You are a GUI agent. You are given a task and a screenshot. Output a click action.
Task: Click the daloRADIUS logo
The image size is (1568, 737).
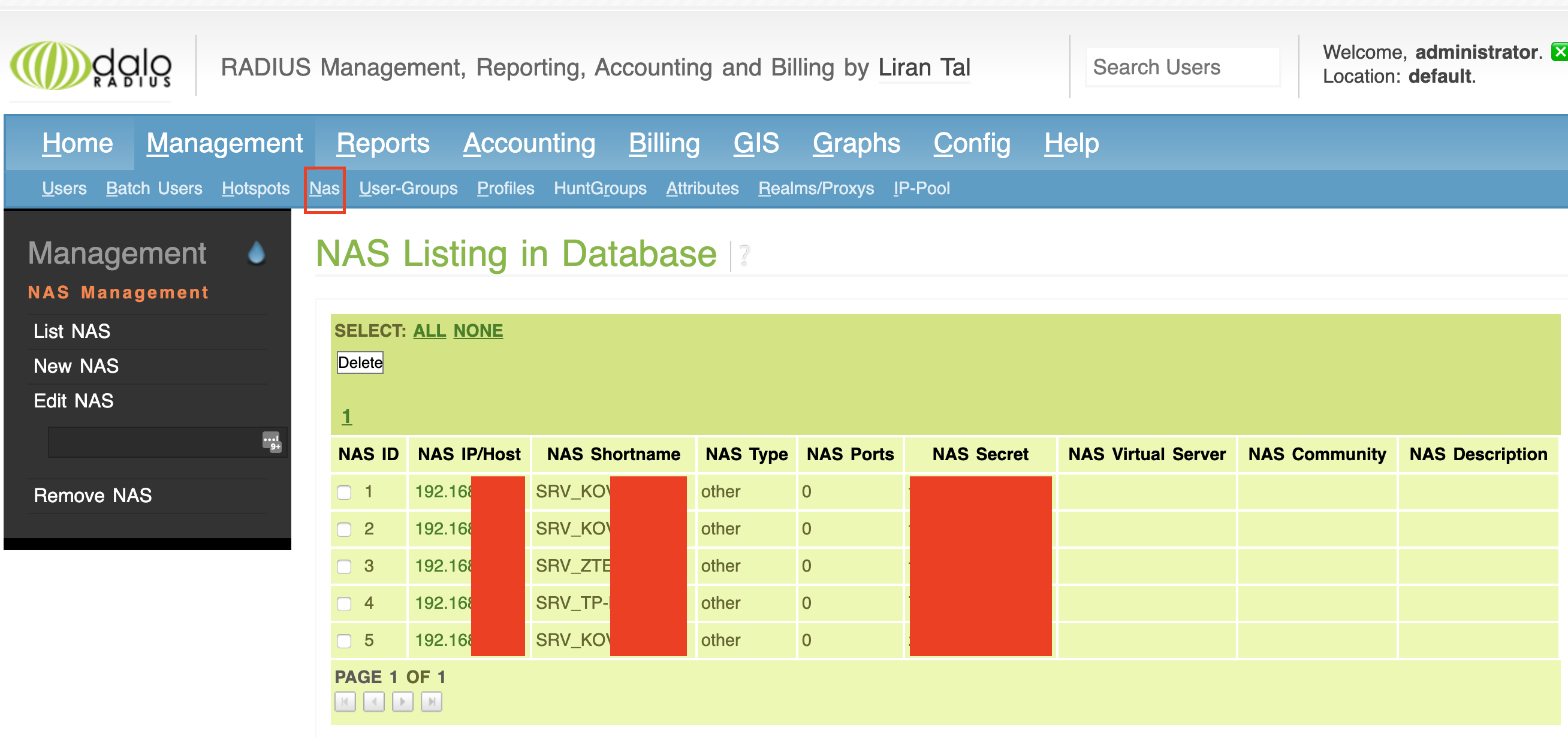point(91,66)
